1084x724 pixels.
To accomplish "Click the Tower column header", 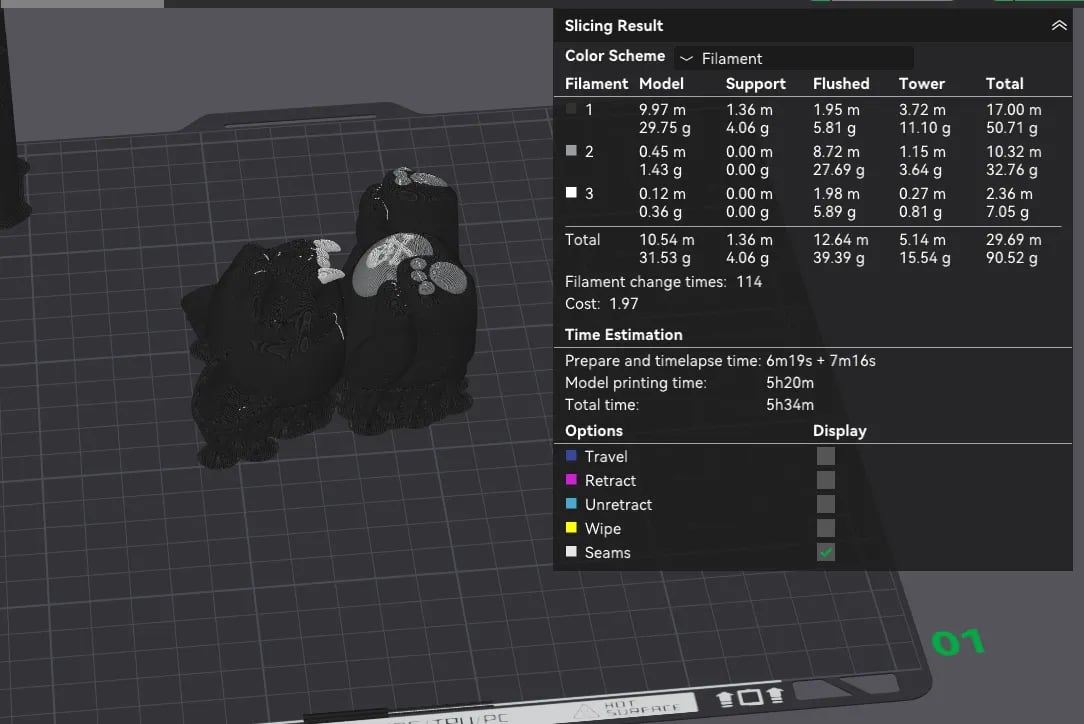I will [922, 84].
